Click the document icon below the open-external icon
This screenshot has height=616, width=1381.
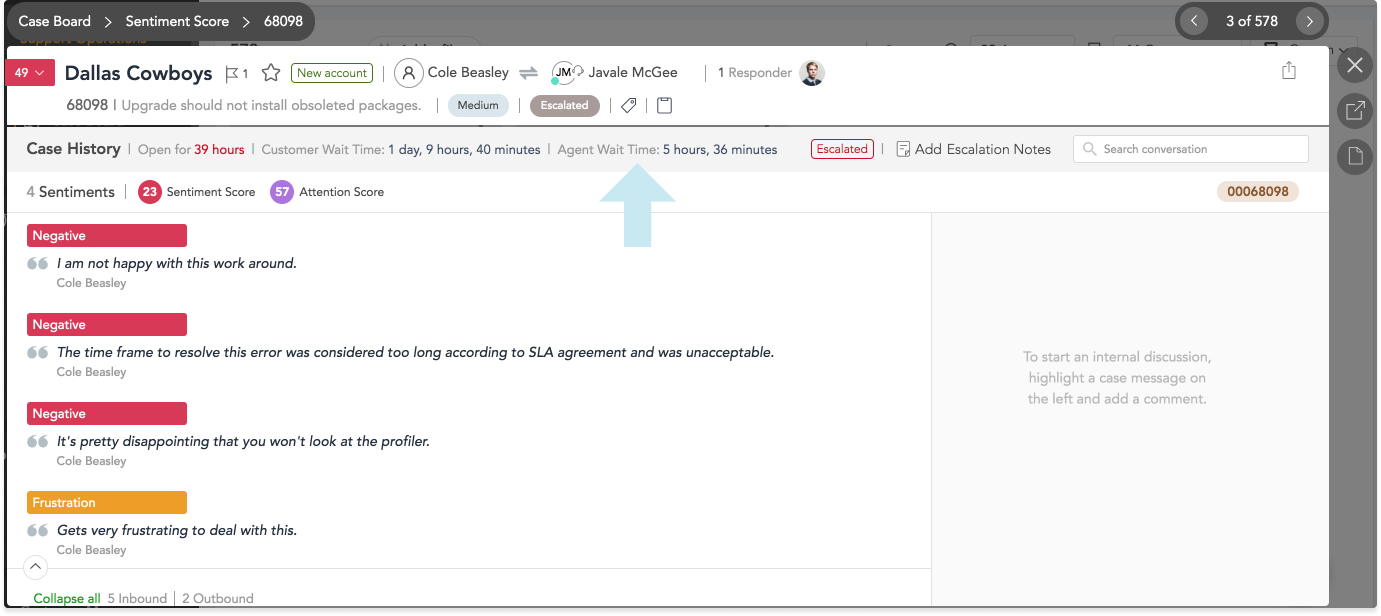point(1354,156)
